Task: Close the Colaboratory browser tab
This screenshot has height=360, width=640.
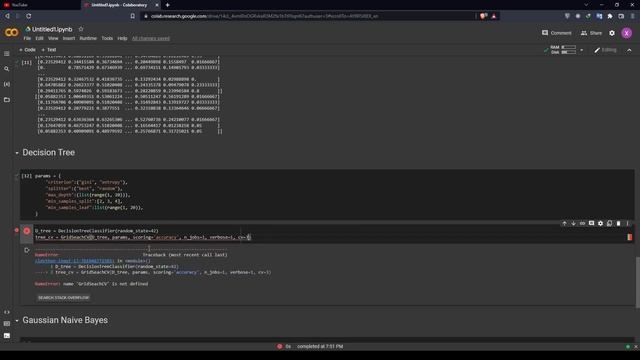Action: click(157, 5)
